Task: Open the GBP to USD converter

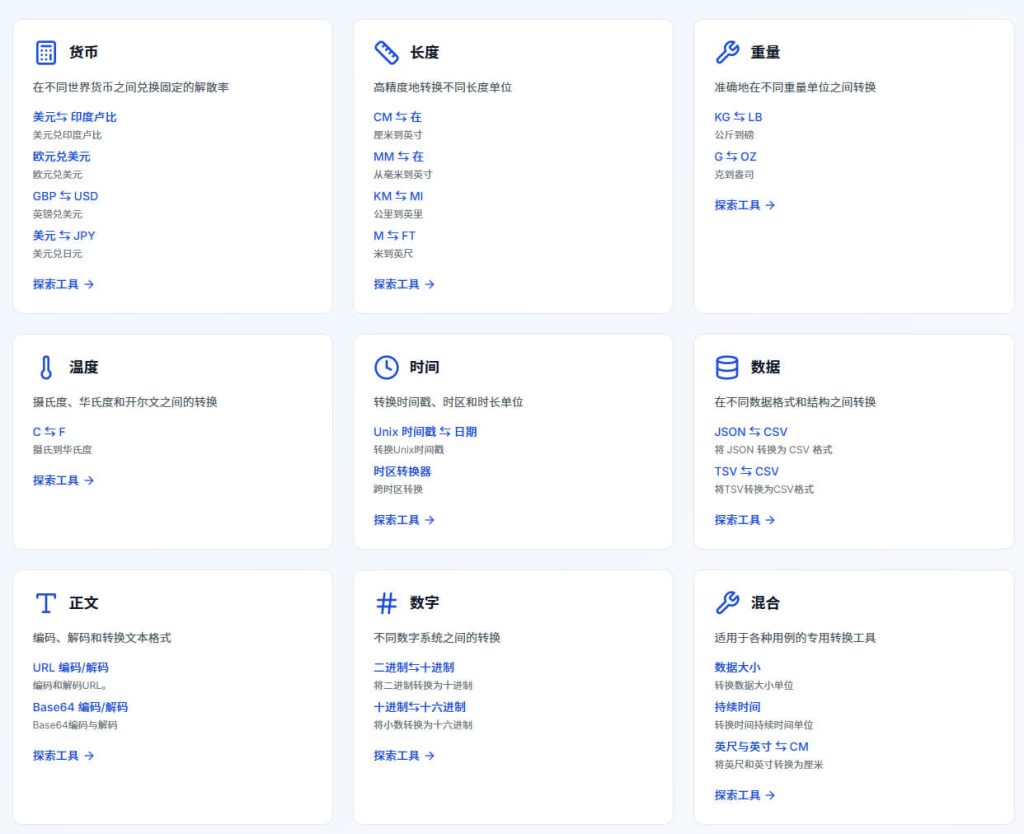Action: [x=65, y=196]
